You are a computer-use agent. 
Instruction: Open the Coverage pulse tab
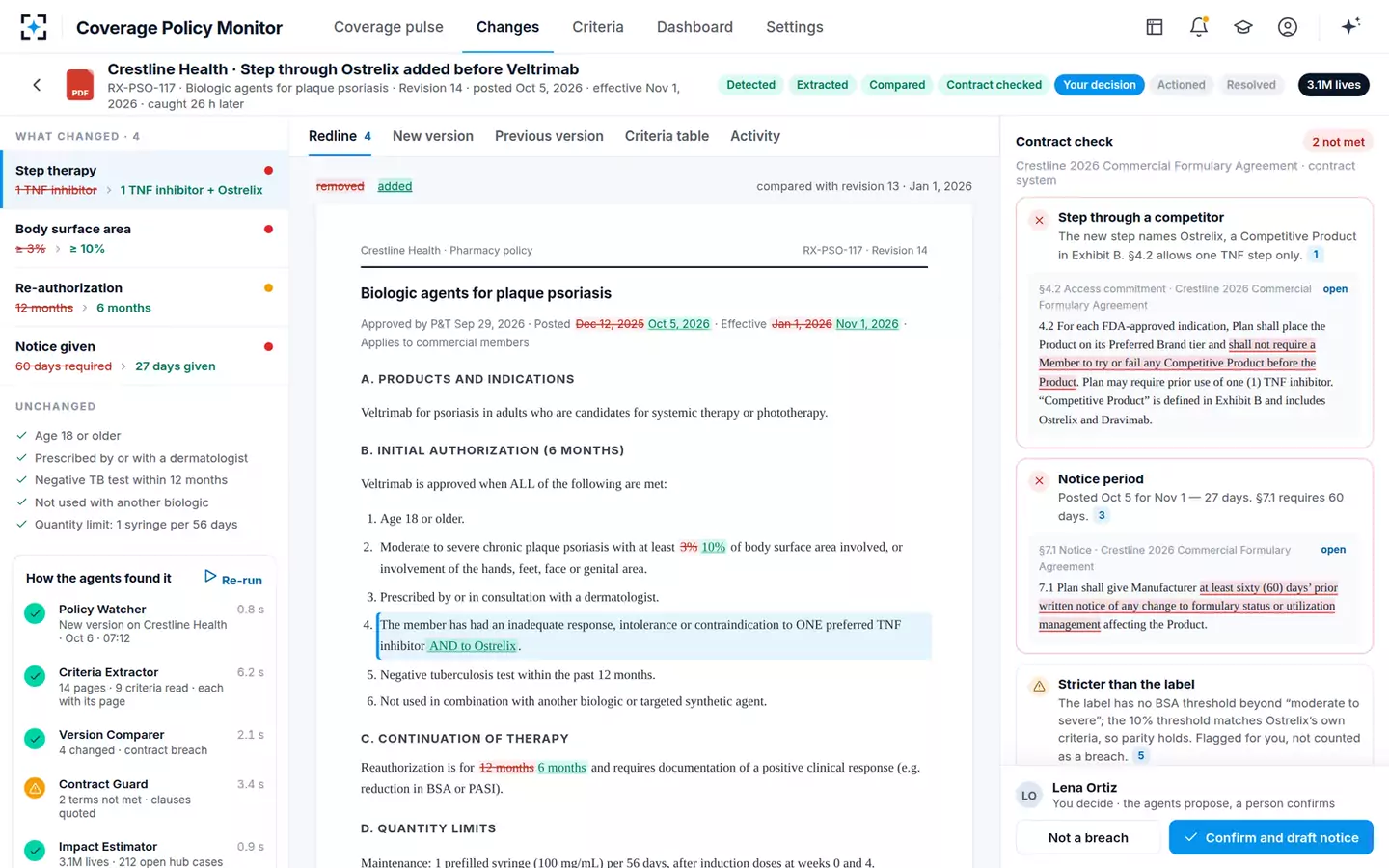coord(389,27)
